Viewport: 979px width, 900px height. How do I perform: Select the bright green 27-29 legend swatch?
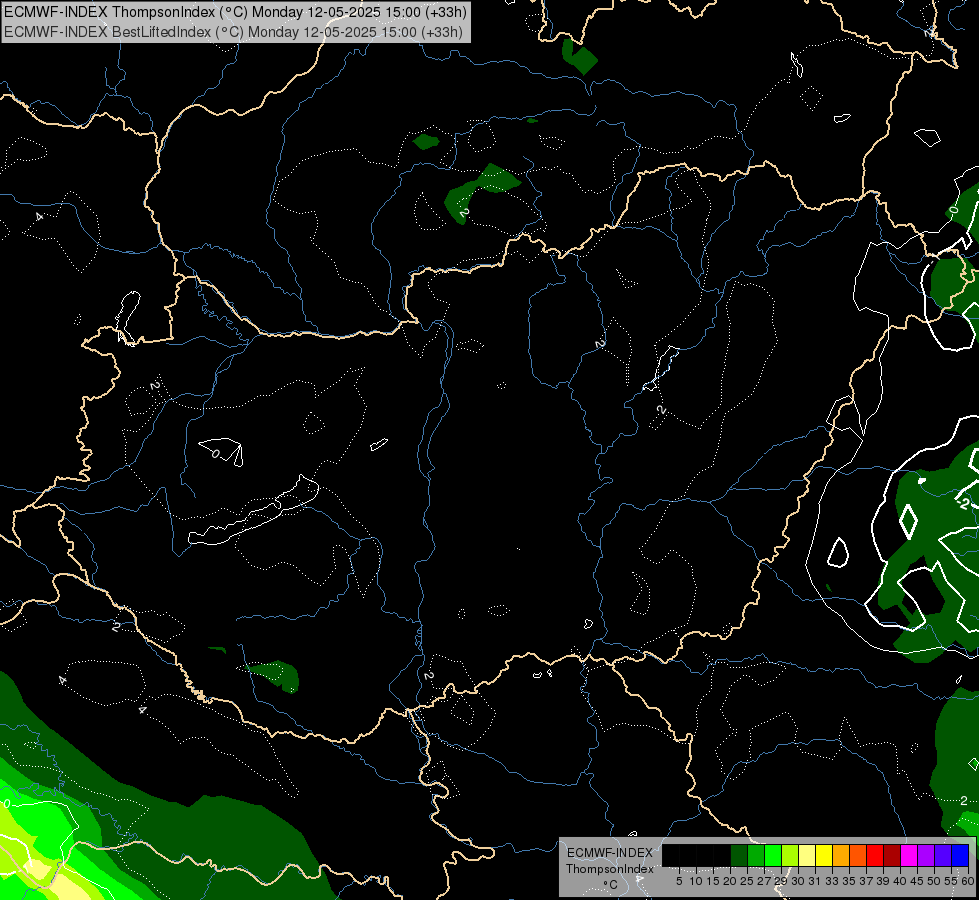(773, 855)
